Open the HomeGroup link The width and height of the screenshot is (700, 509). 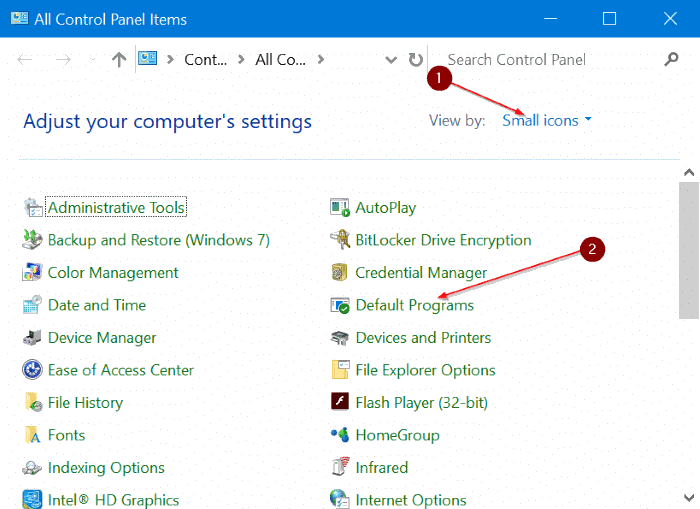point(397,435)
